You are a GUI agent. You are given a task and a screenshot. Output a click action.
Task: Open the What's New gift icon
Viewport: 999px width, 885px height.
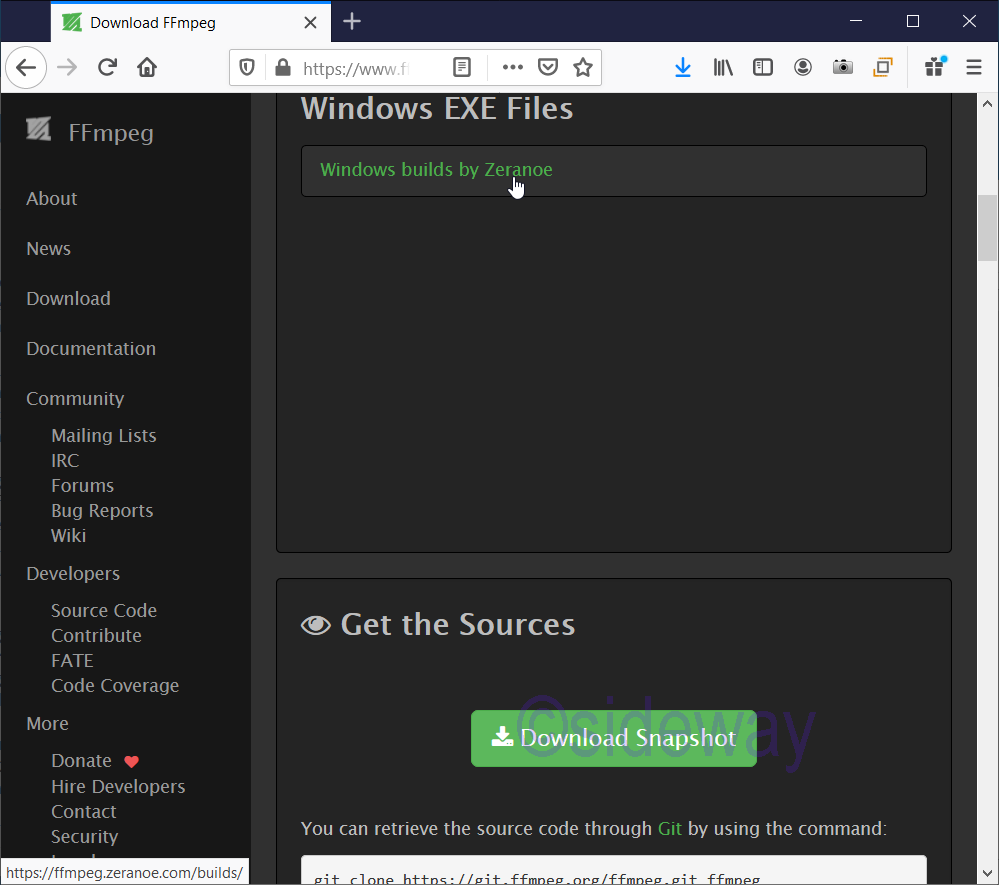[935, 66]
